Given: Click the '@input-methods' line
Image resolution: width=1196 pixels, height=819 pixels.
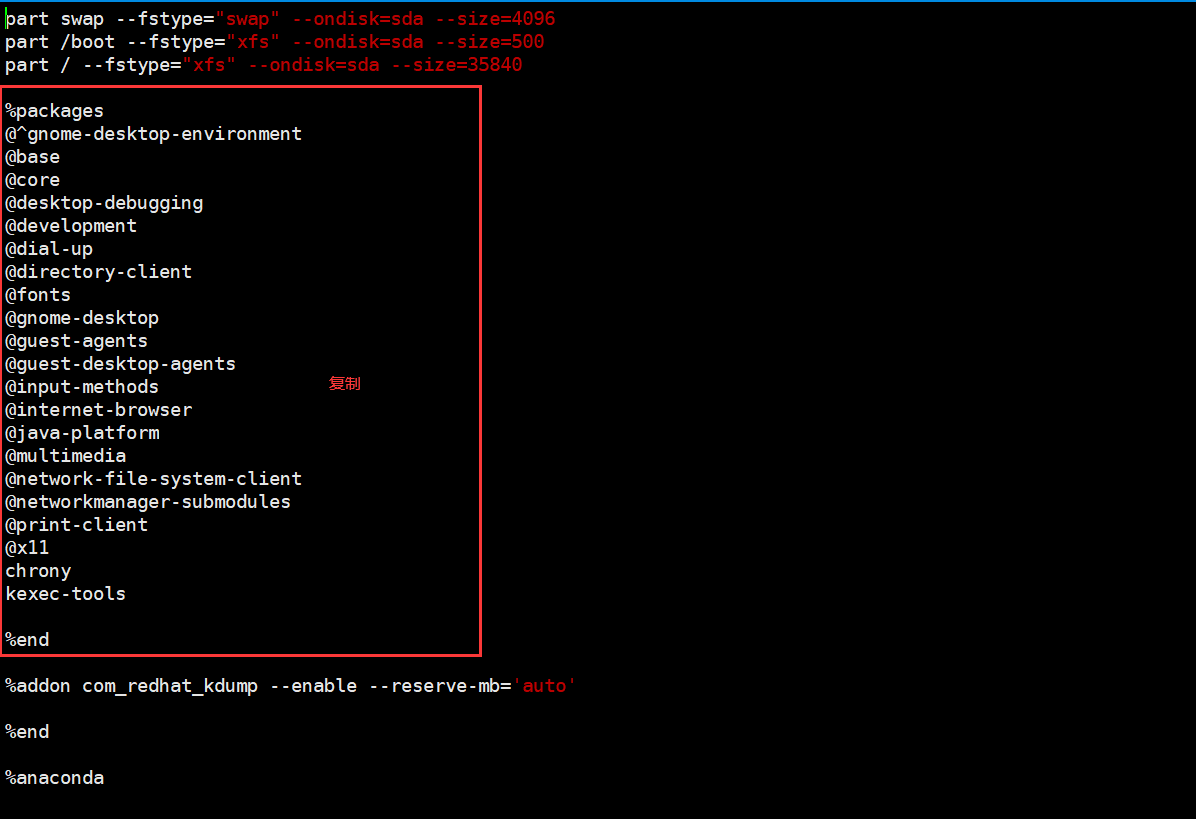Looking at the screenshot, I should coord(82,387).
